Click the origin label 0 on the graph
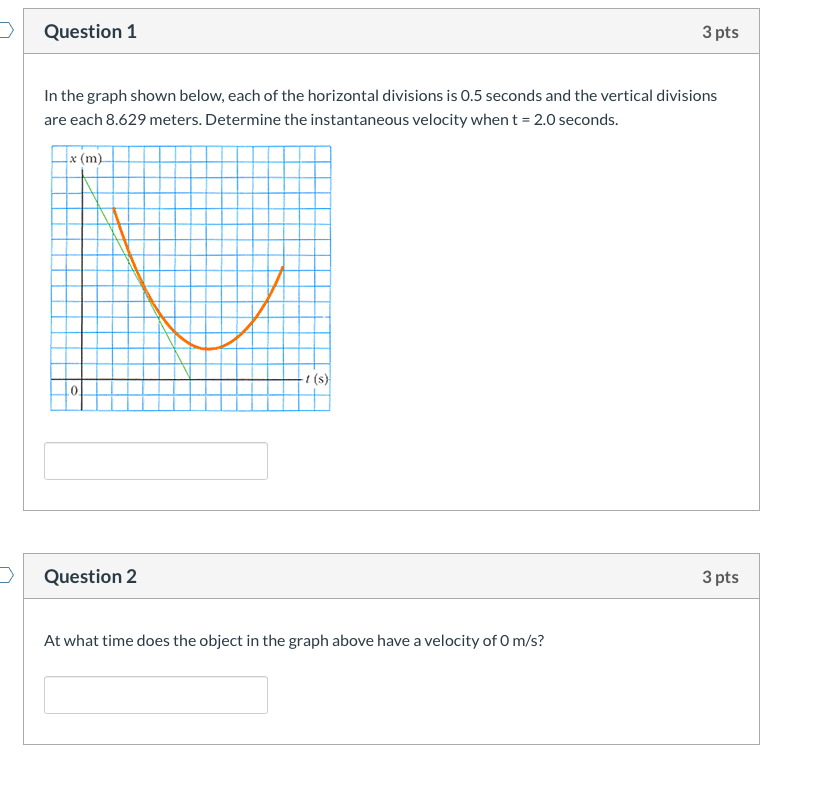Image resolution: width=828 pixels, height=793 pixels. pos(74,390)
